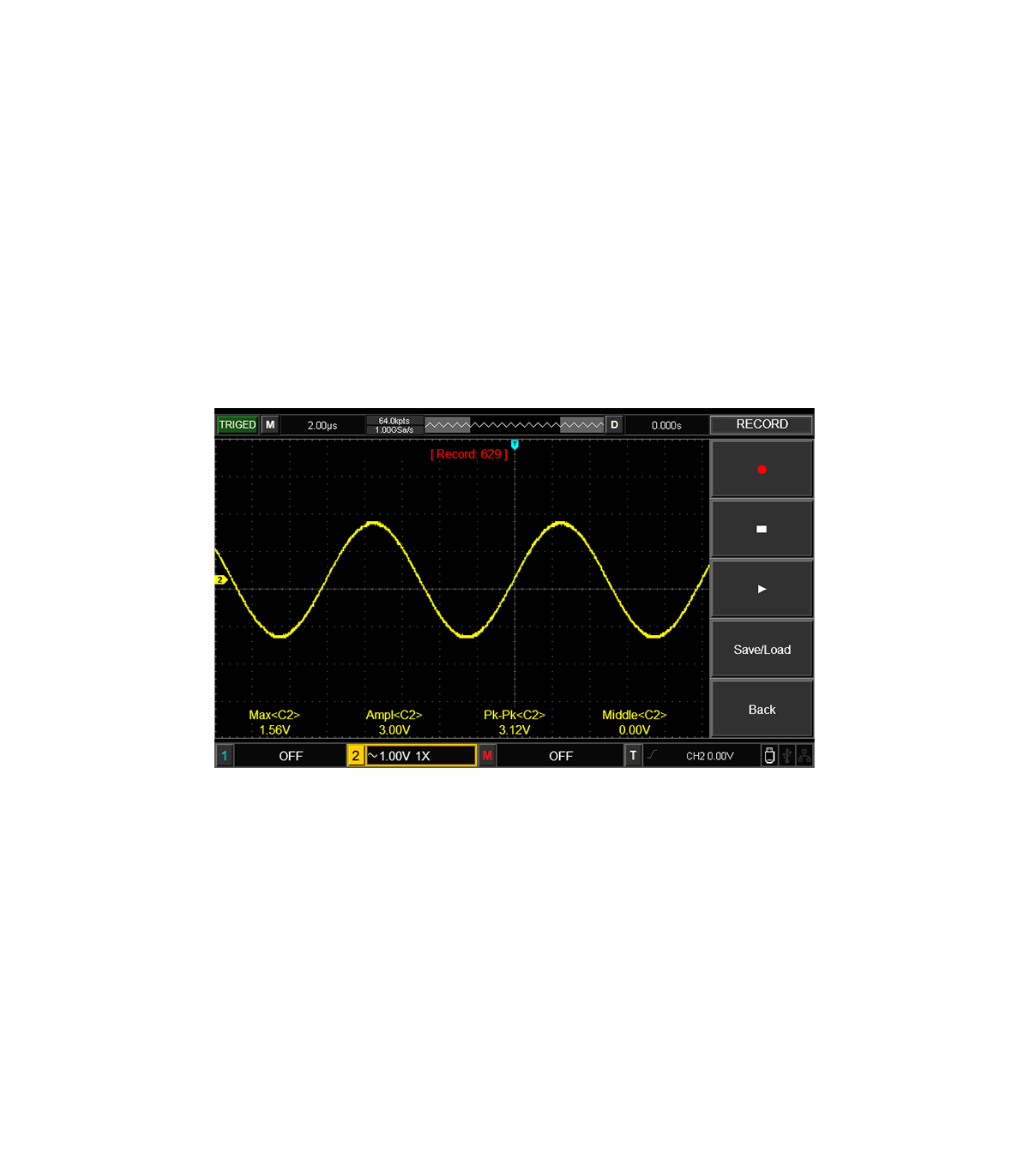Select the CH2 0.00V trigger level
This screenshot has width=1029, height=1176.
click(x=710, y=756)
